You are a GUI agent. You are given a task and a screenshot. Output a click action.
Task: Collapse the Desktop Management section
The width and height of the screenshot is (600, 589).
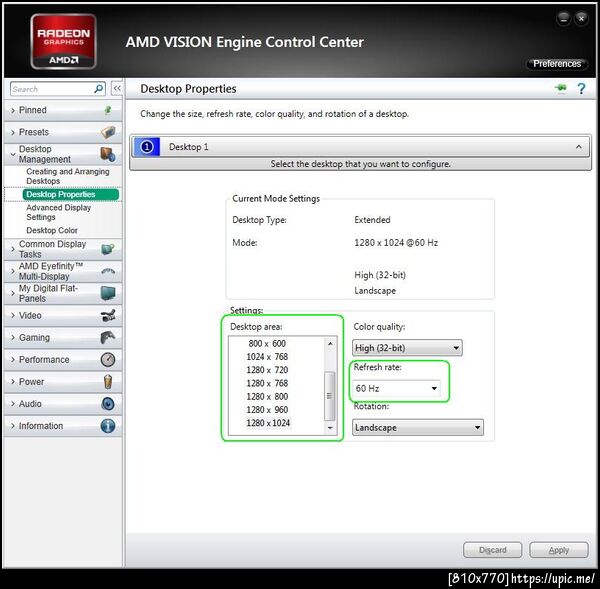(x=63, y=154)
